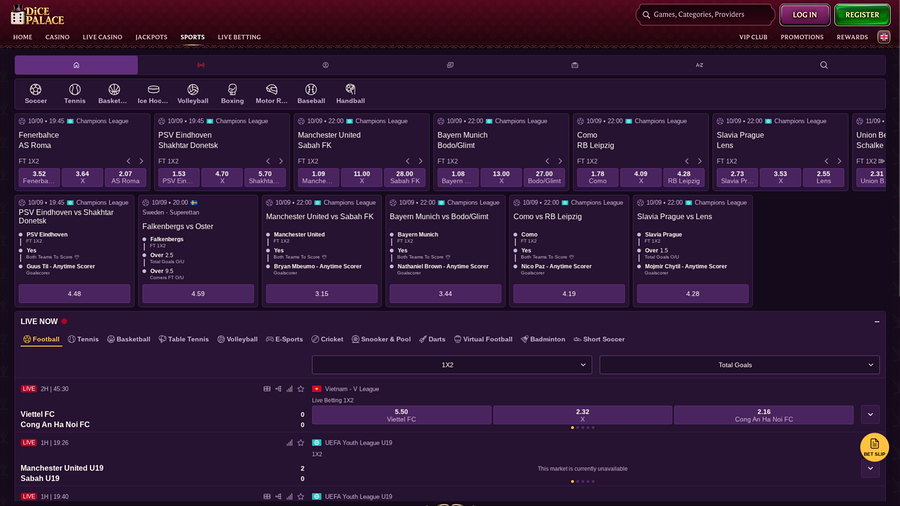Click the live events icon tab
900x506 pixels.
pyautogui.click(x=201, y=65)
